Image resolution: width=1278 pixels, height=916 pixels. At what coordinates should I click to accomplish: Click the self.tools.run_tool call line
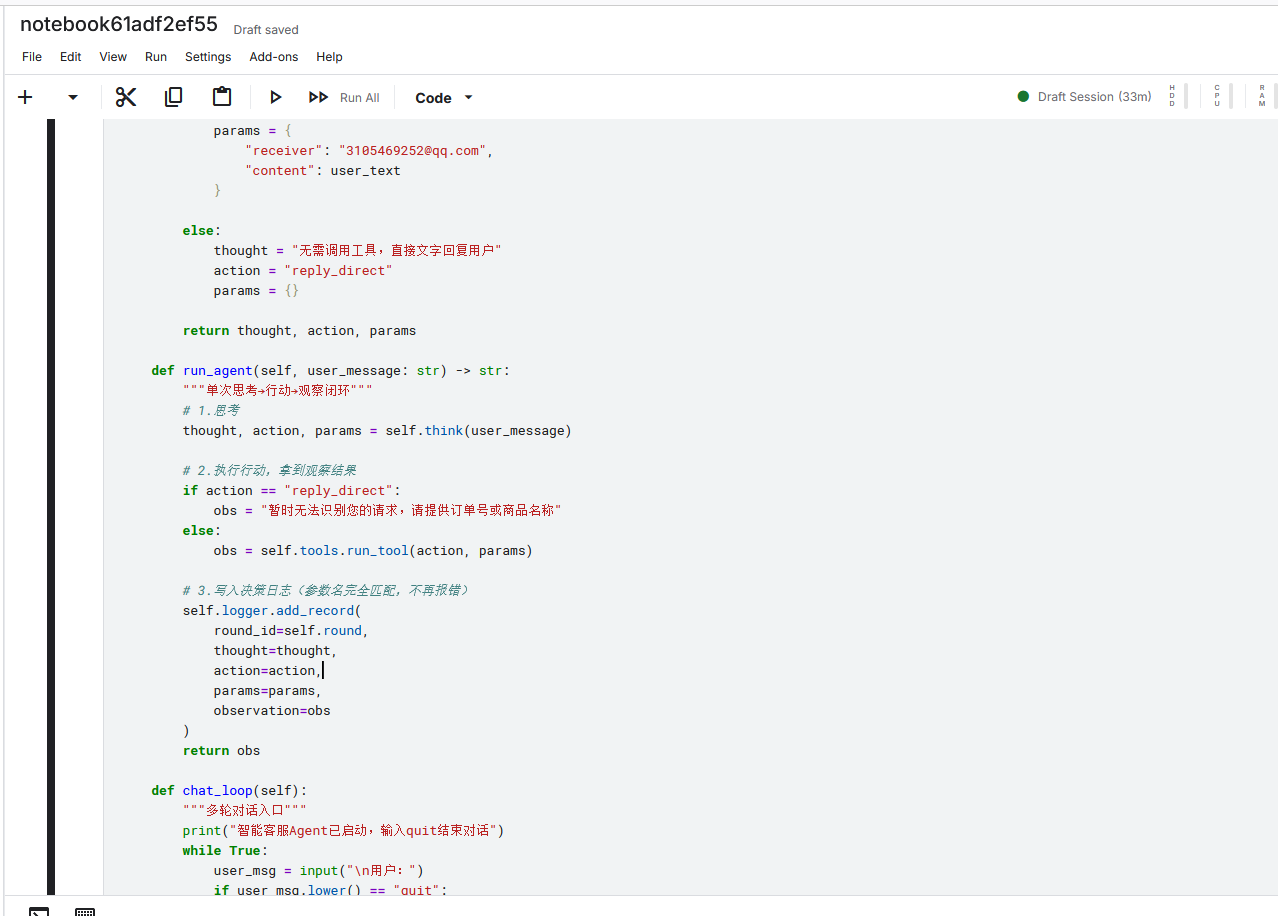pos(373,551)
